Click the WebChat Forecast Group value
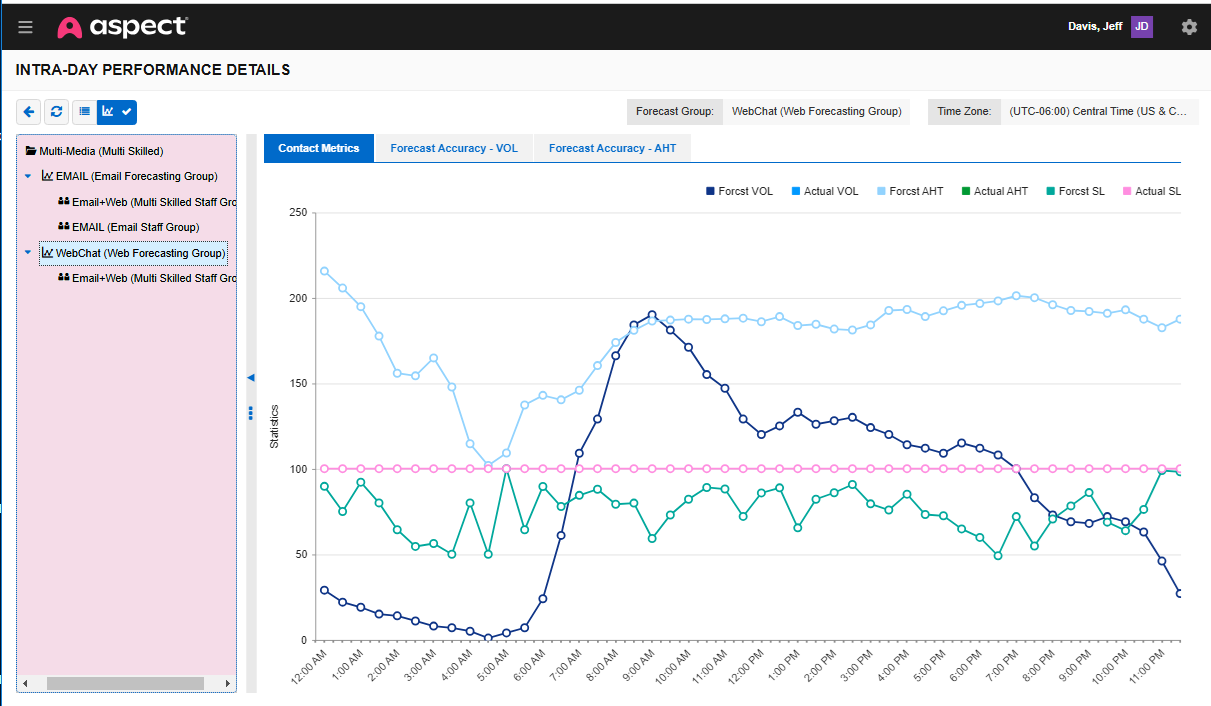 click(x=817, y=111)
